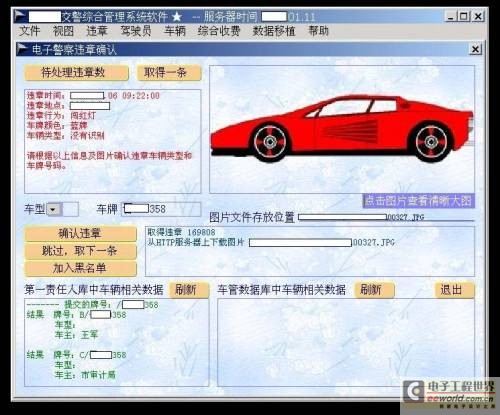Click the red car image to enlarge
Viewport: 500px width, 415px height.
coord(342,129)
